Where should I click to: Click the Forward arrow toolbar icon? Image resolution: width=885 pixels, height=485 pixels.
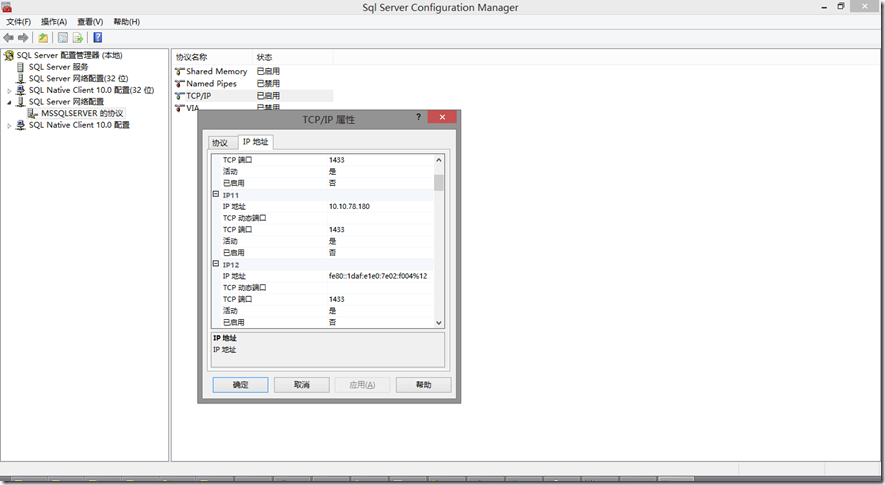[x=23, y=38]
